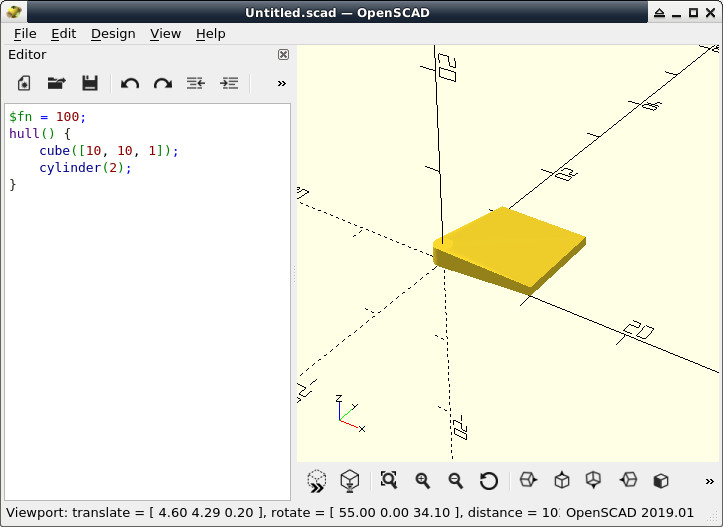The width and height of the screenshot is (723, 527).
Task: Close the Editor panel
Action: pyautogui.click(x=283, y=54)
